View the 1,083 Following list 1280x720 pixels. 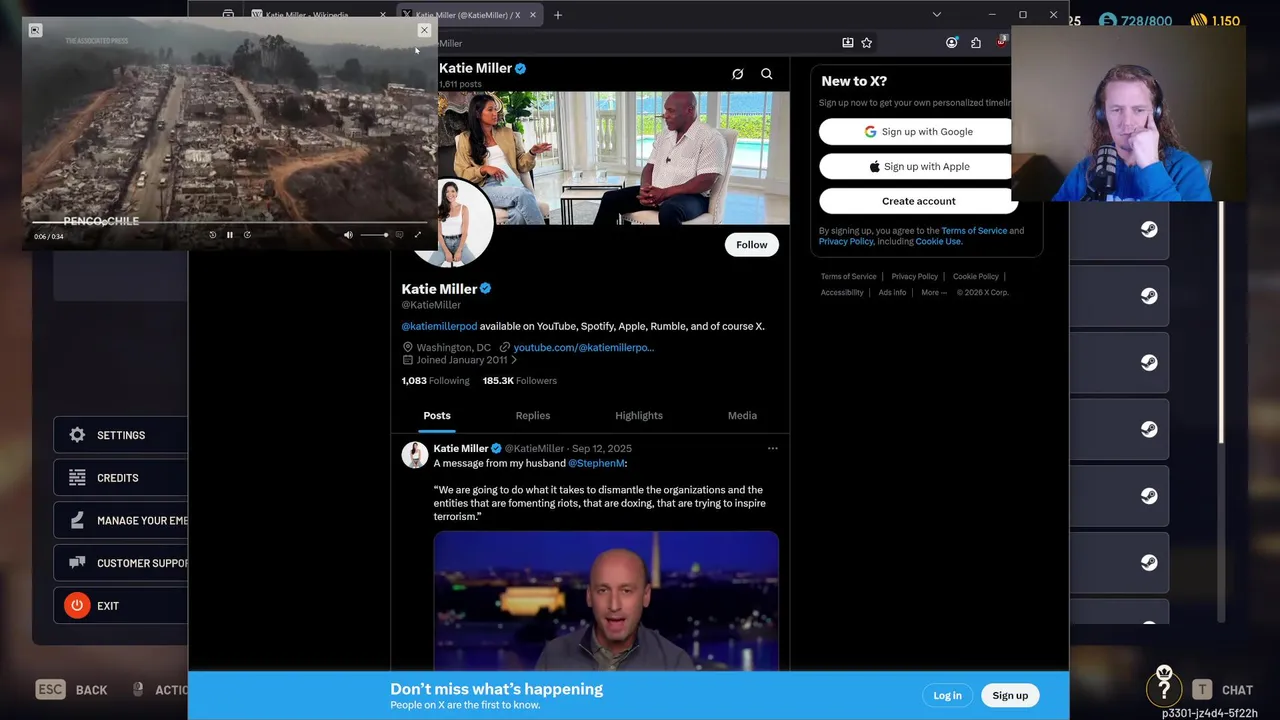click(435, 381)
